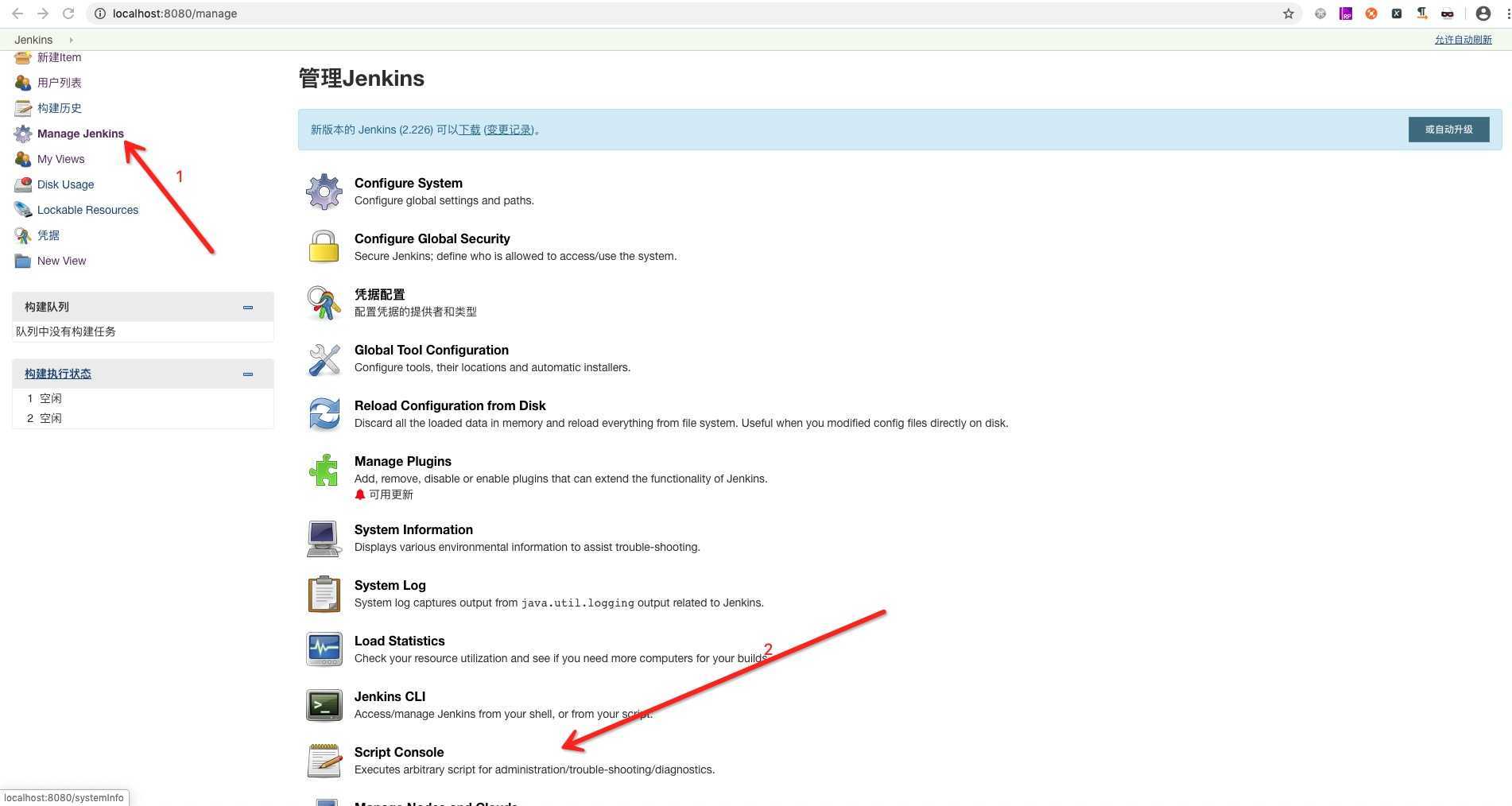Click the 管理Jenkins page heading
The image size is (1512, 806).
click(362, 79)
